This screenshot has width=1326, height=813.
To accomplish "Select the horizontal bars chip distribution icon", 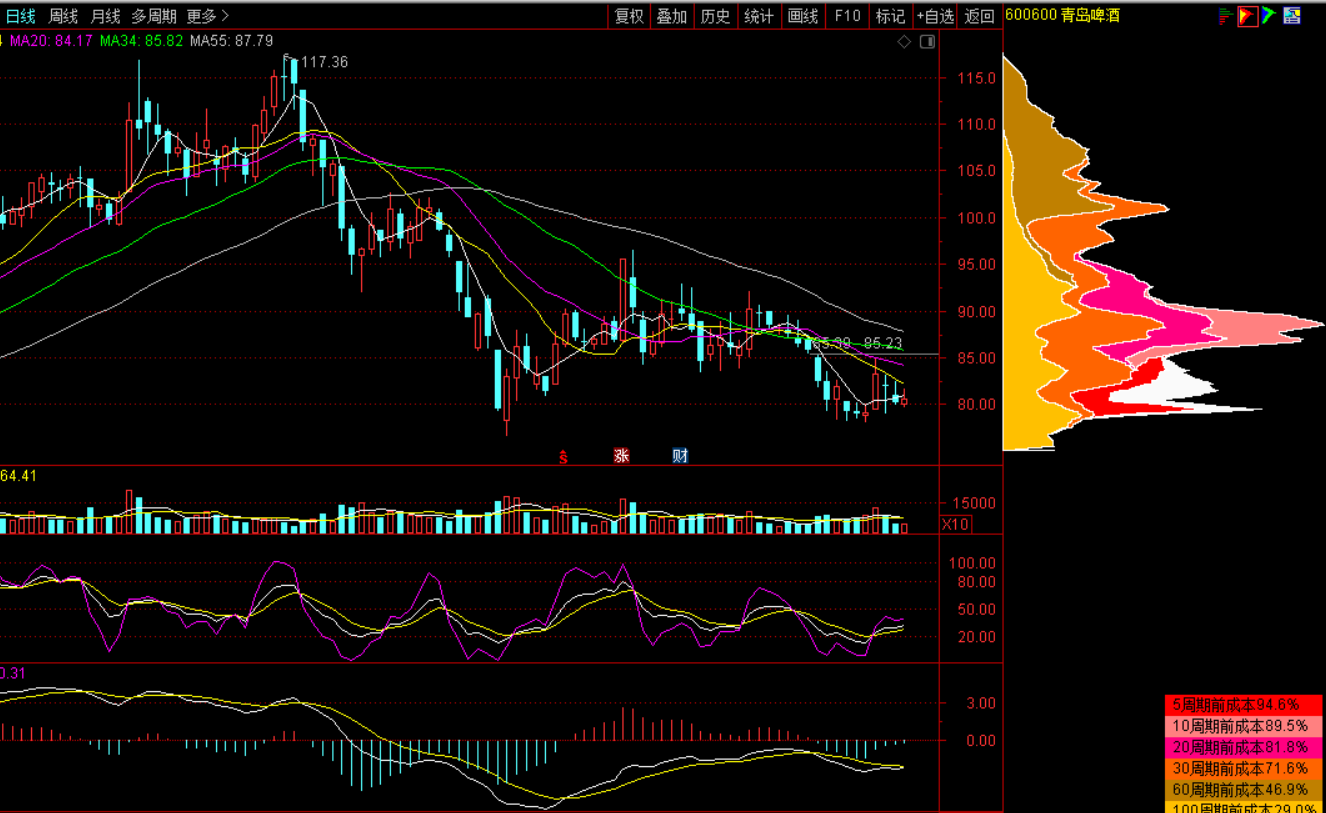I will tap(1225, 16).
